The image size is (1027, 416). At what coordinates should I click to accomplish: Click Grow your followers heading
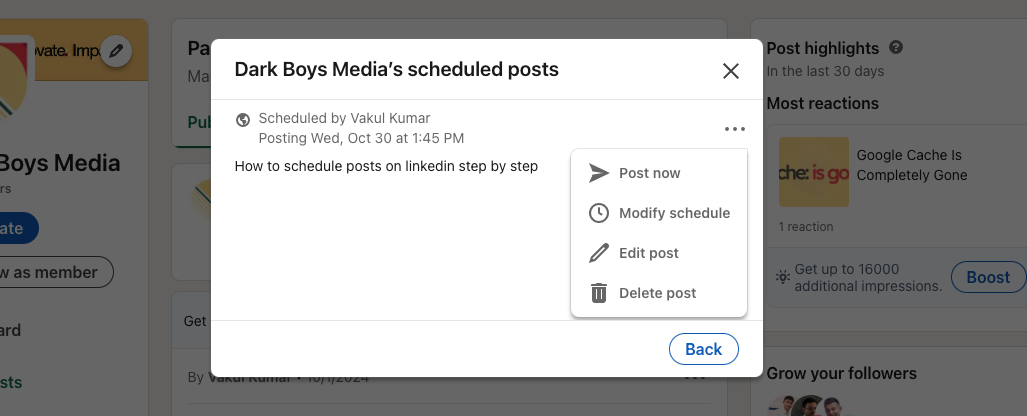point(842,373)
